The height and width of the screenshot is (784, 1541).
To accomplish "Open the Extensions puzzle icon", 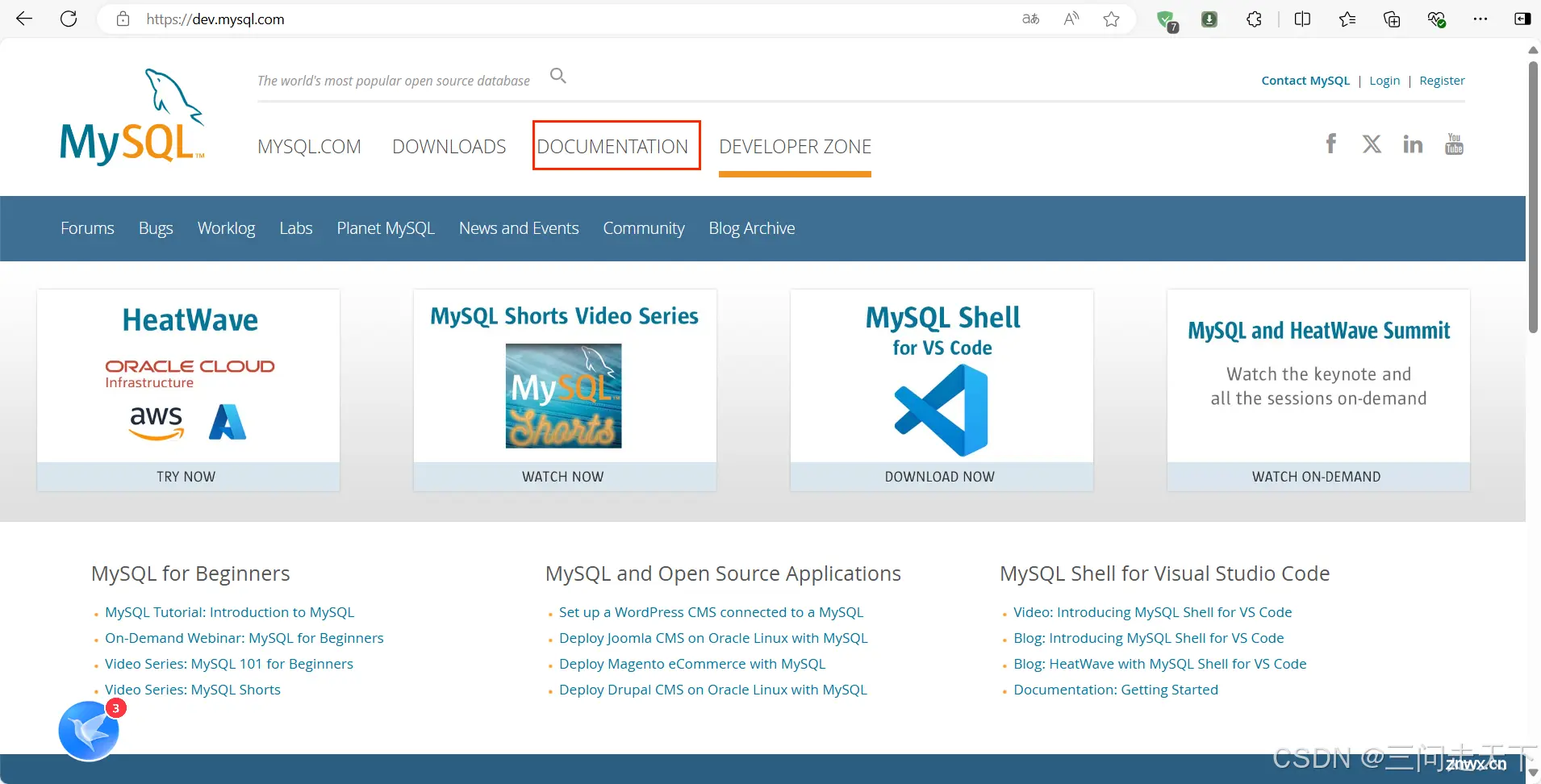I will (1254, 19).
